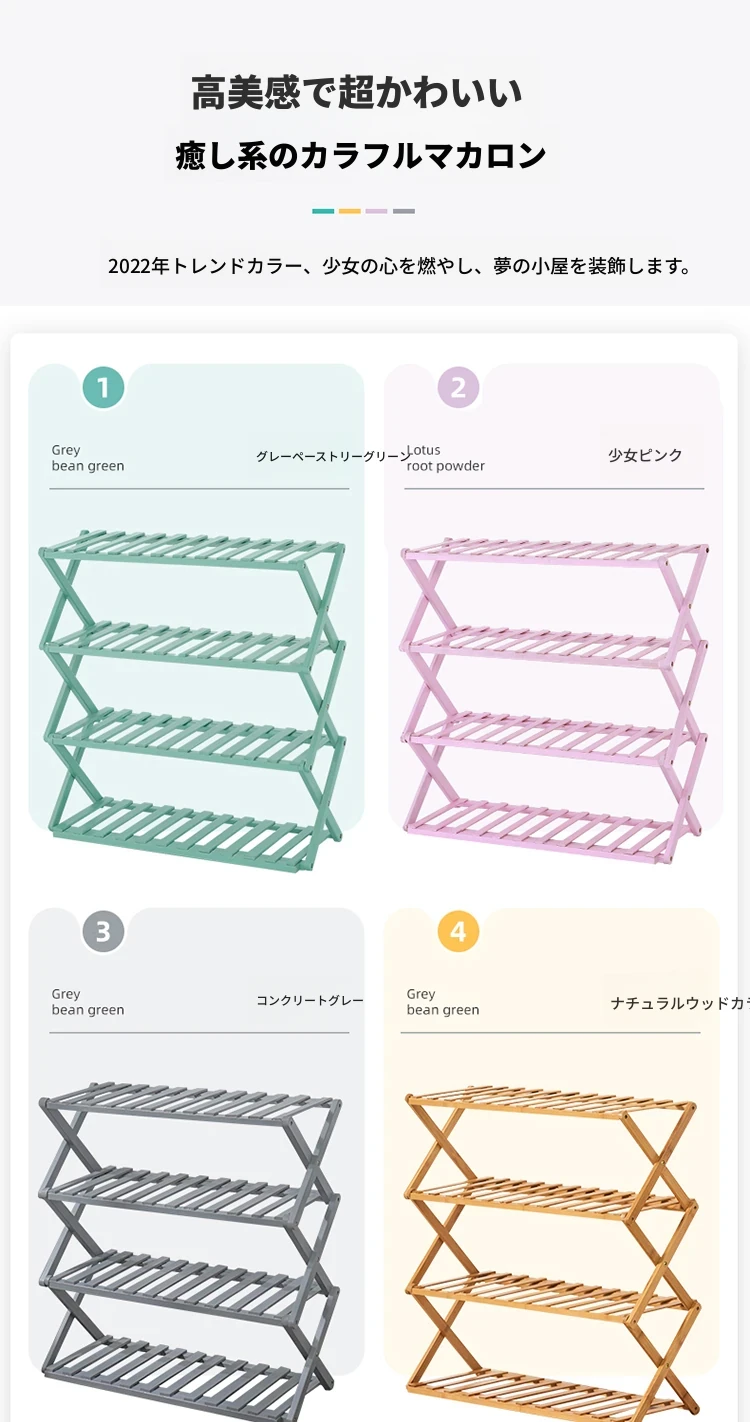This screenshot has width=750, height=1422.
Task: Click the グレーペーストリーグリーン label
Action: pos(332,456)
